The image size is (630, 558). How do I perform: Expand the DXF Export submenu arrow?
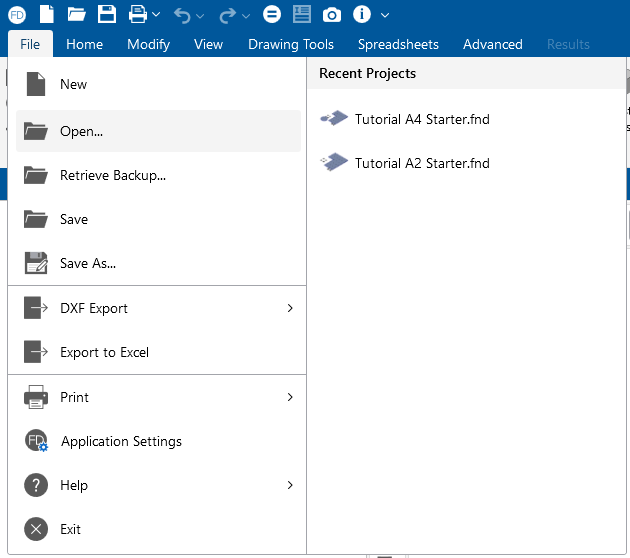tap(290, 308)
